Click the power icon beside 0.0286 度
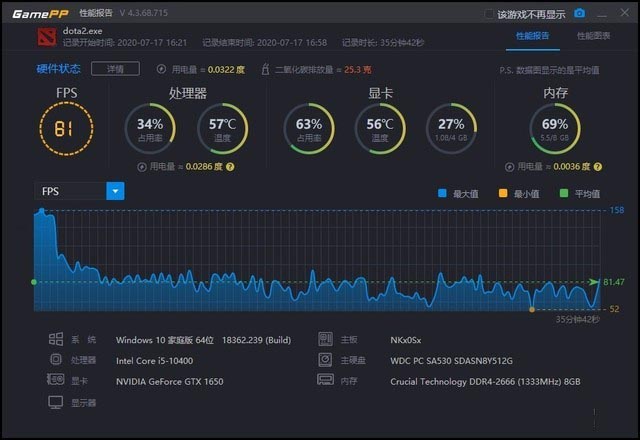This screenshot has height=440, width=640. [142, 167]
